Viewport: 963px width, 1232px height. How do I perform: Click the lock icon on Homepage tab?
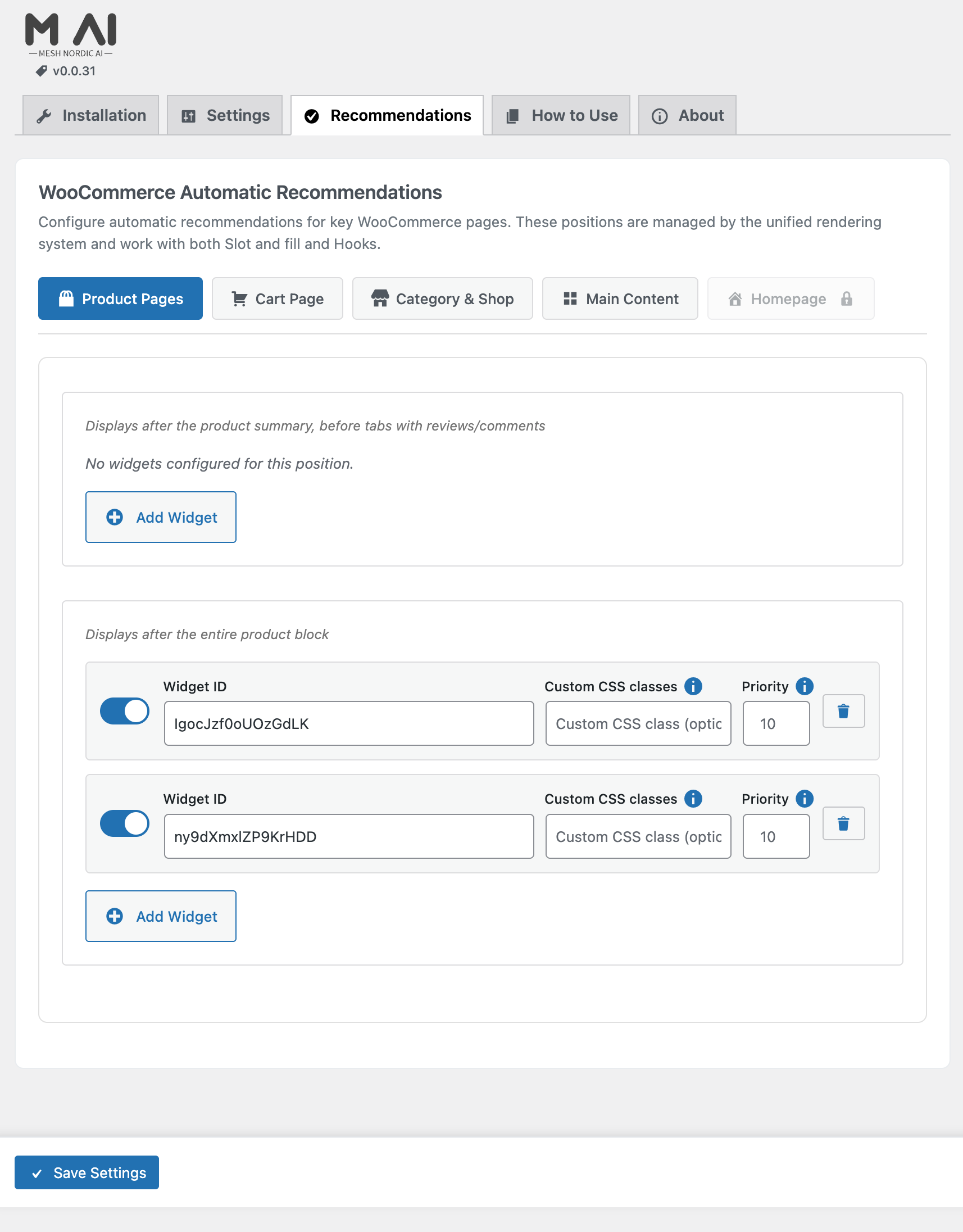point(846,298)
